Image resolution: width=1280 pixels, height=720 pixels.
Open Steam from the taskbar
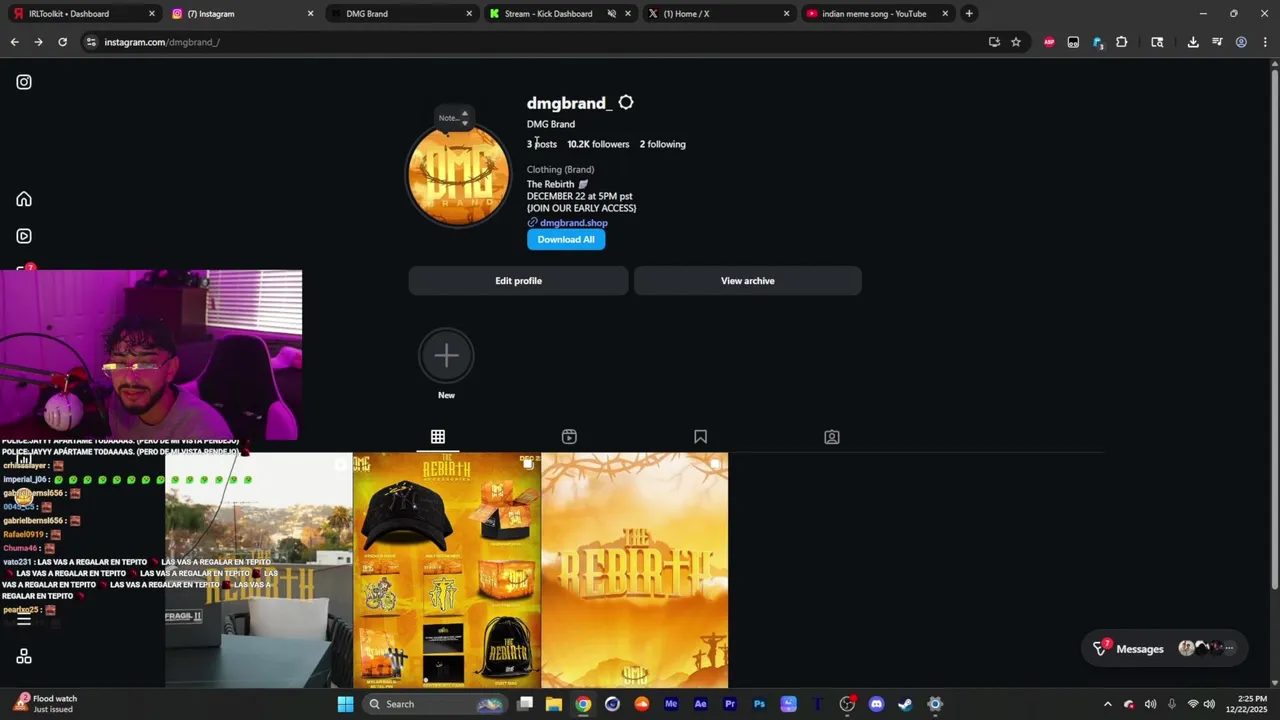[x=905, y=704]
